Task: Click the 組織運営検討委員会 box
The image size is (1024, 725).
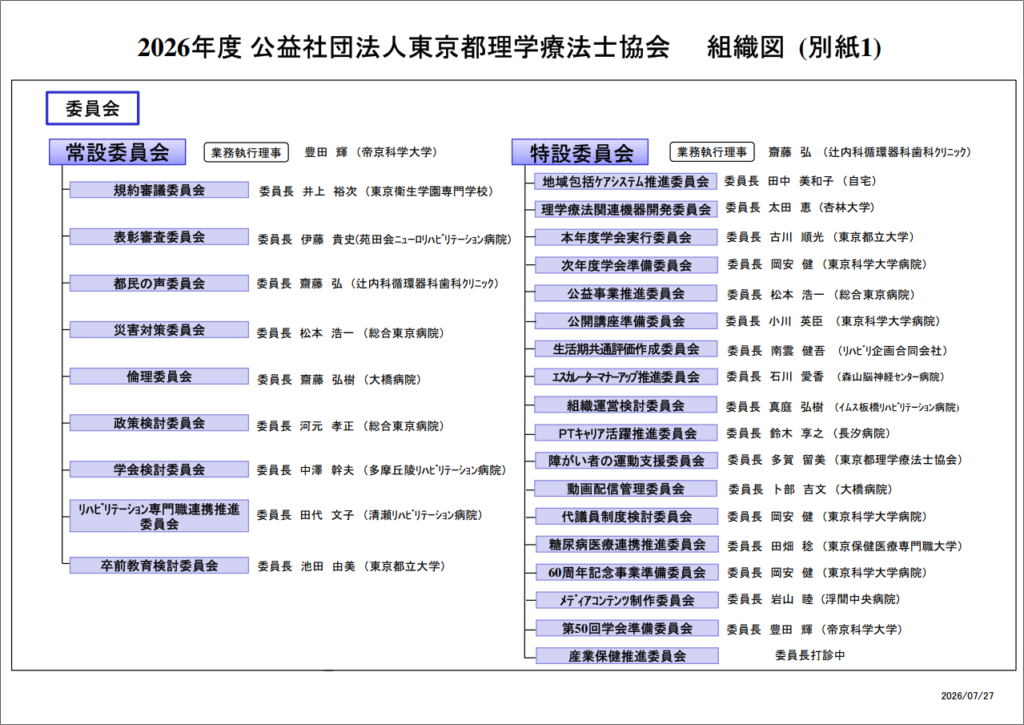Action: [x=626, y=405]
